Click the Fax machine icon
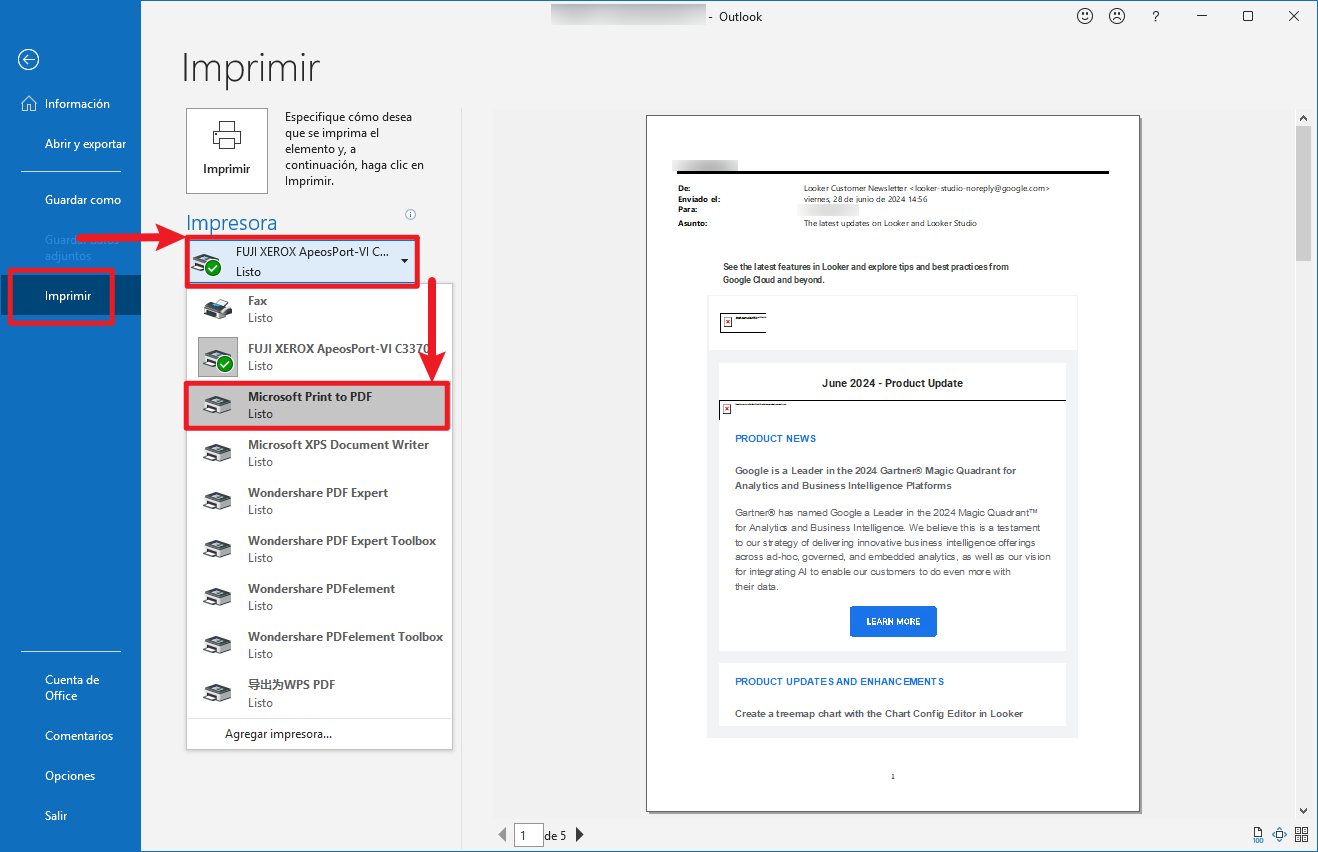The width and height of the screenshot is (1318, 852). (217, 309)
